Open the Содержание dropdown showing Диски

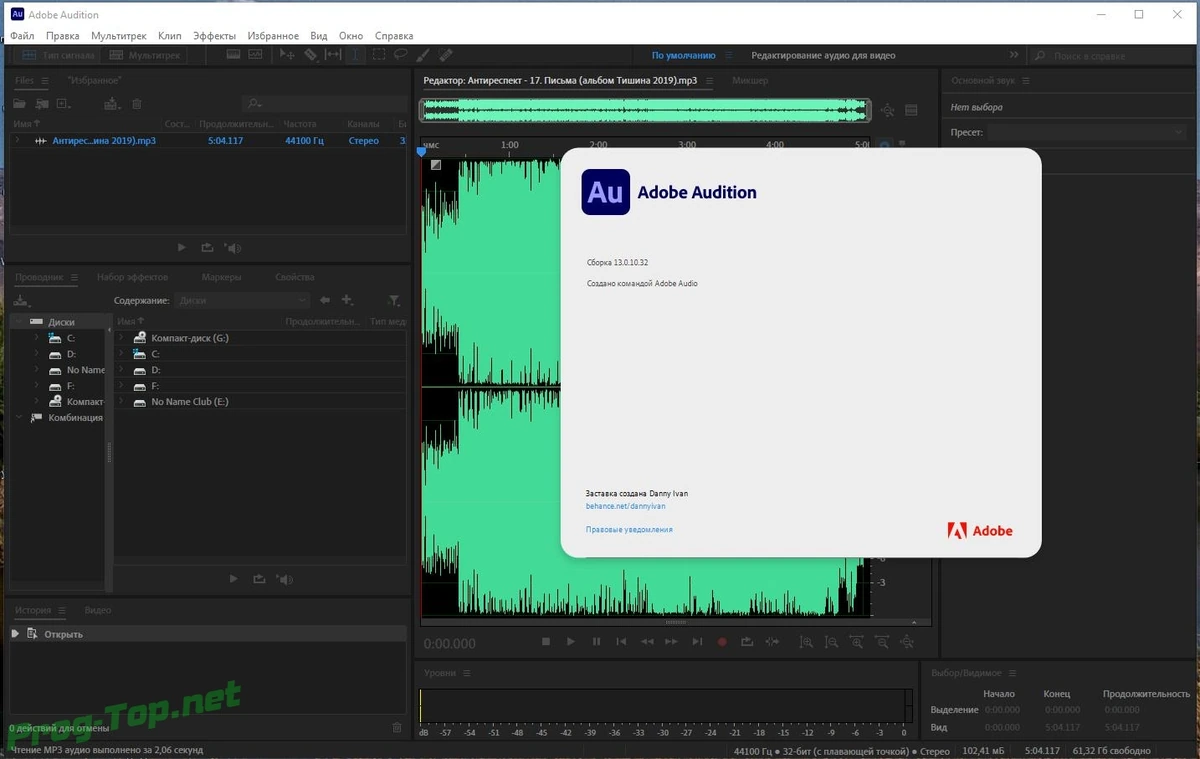coord(243,300)
